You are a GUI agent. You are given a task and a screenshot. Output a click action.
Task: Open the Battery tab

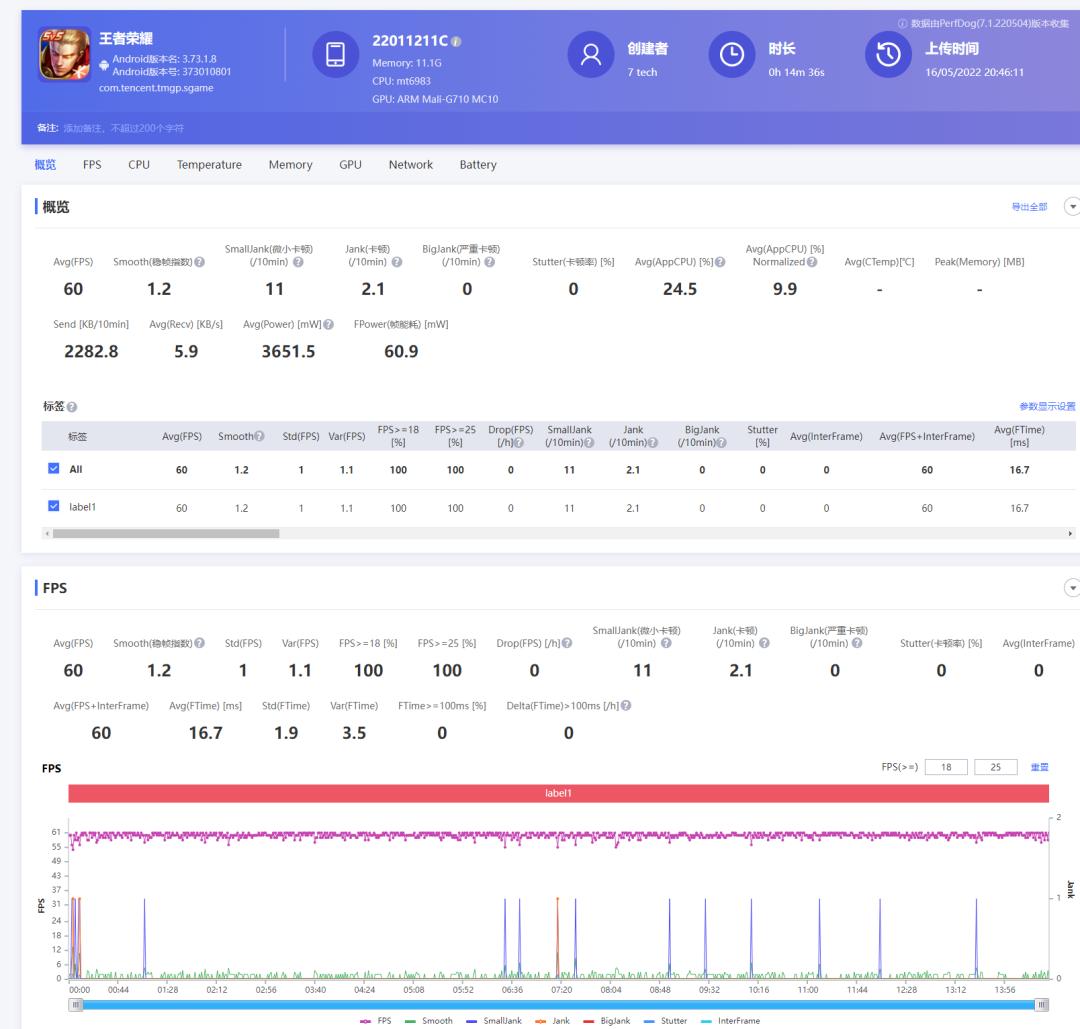coord(477,165)
